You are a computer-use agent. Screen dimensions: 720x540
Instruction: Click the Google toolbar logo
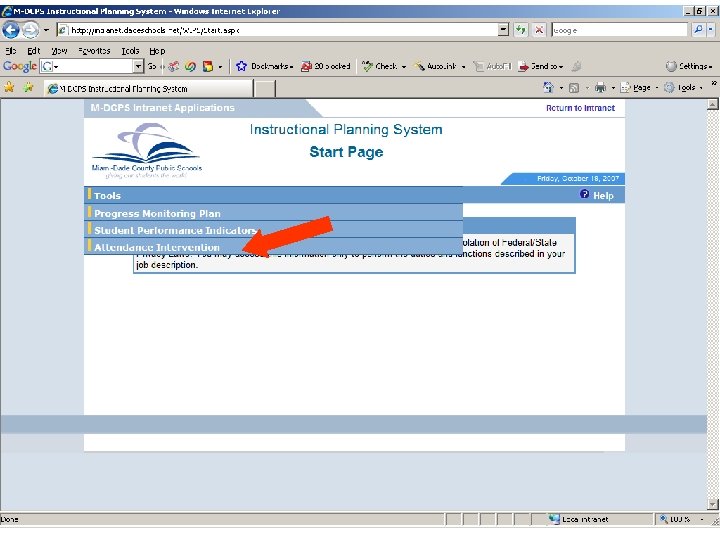pyautogui.click(x=20, y=67)
